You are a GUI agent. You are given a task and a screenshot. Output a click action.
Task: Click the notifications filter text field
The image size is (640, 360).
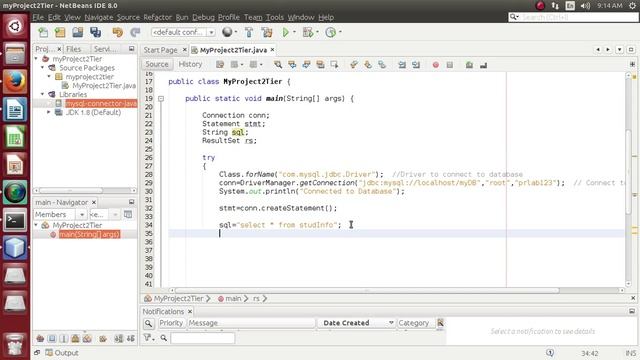coord(202,338)
